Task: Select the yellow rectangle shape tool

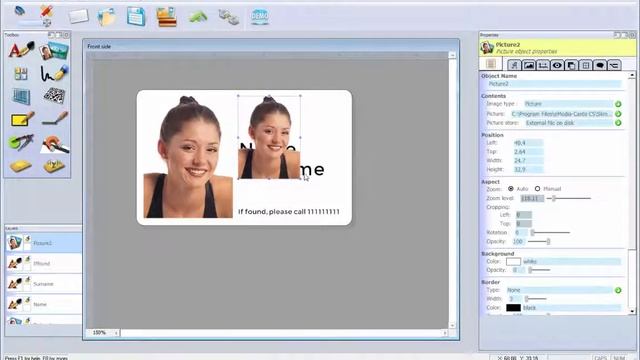Action: tap(22, 119)
